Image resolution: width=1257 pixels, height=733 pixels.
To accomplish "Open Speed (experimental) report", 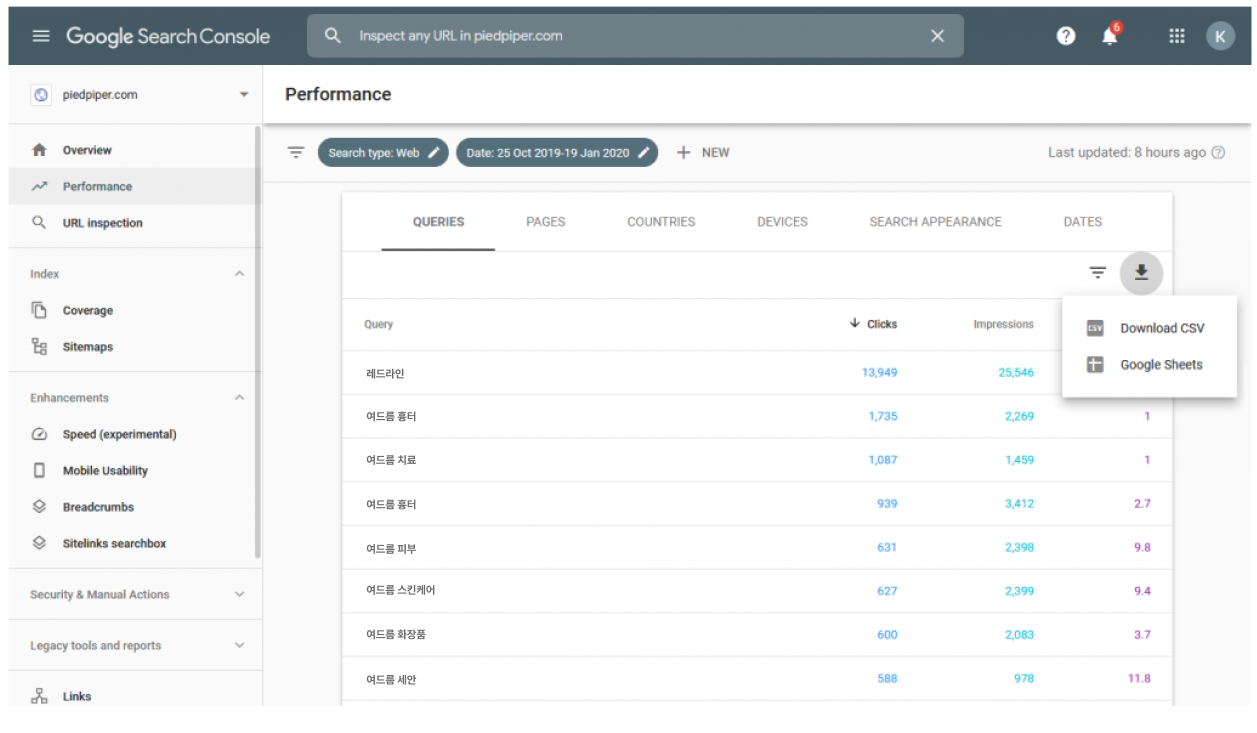I will pyautogui.click(x=120, y=434).
